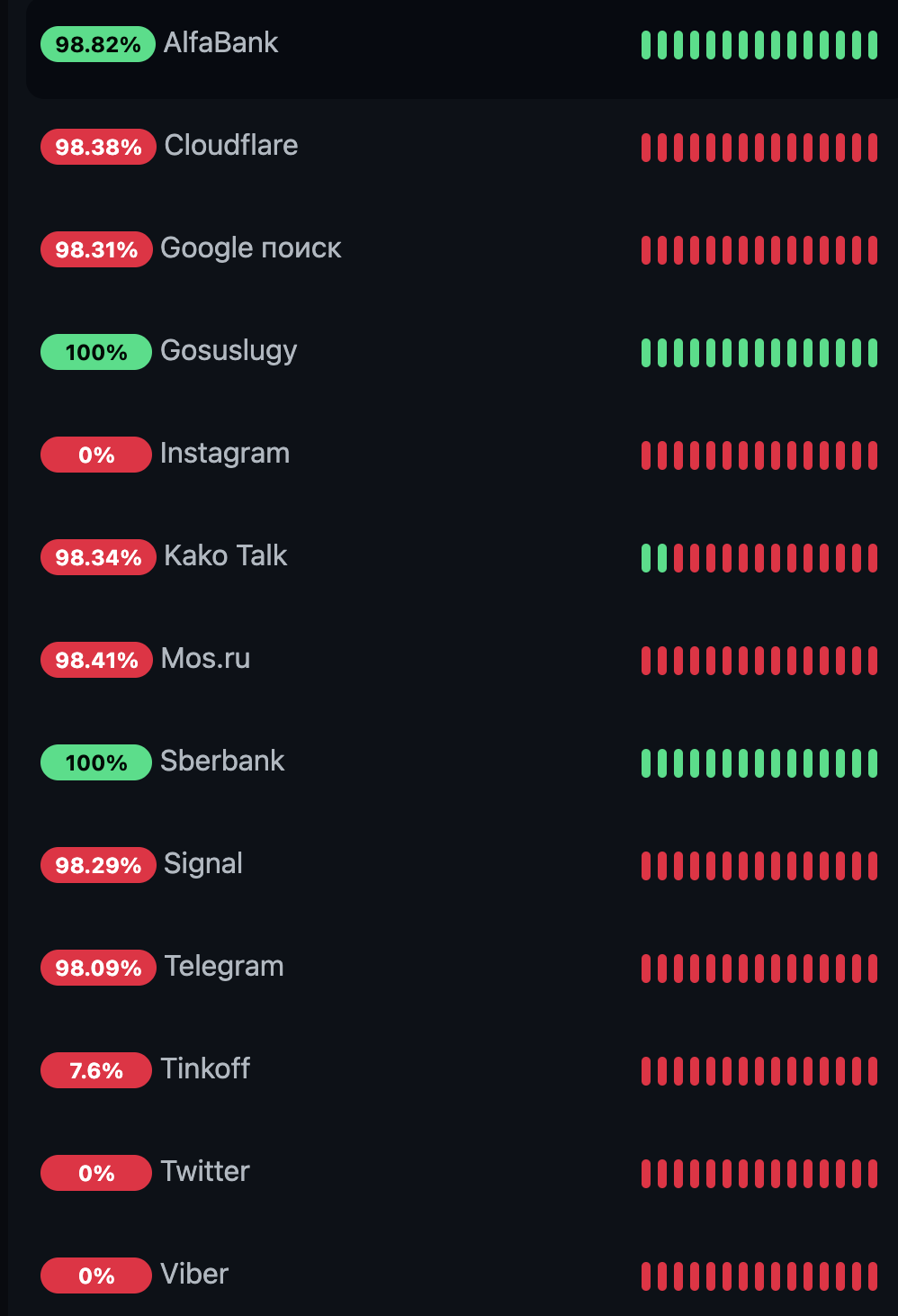This screenshot has height=1316, width=898.
Task: Open the Twitter monitor entry
Action: pos(462,1173)
